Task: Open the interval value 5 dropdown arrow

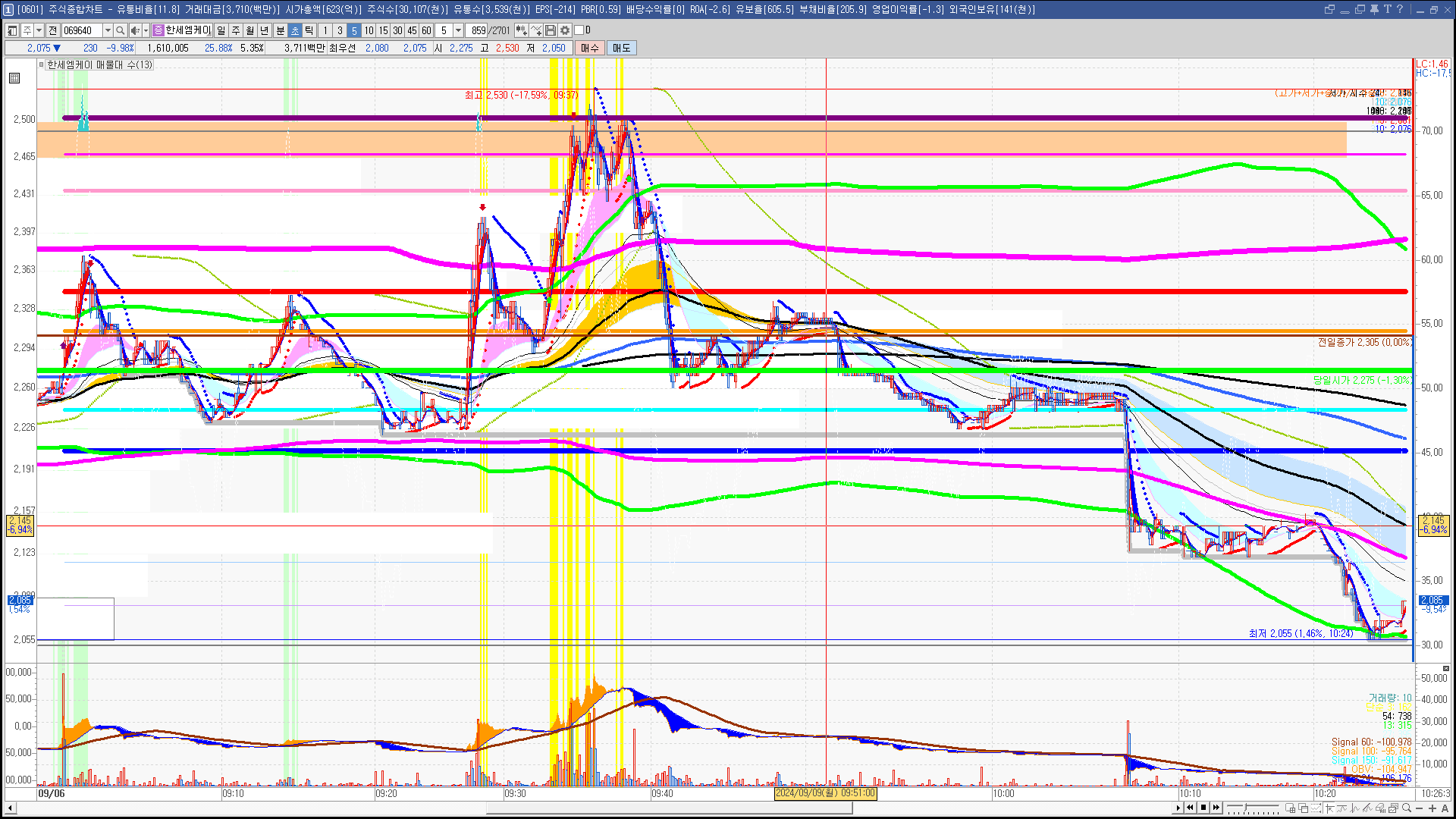Action: coord(458,30)
